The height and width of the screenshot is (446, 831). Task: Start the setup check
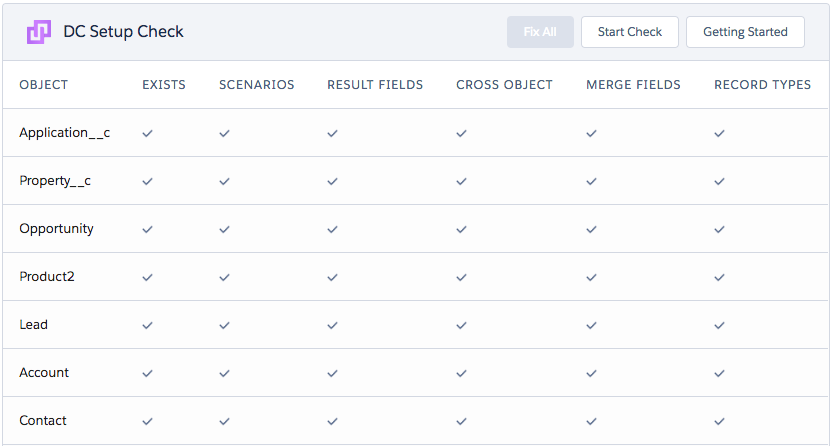630,32
